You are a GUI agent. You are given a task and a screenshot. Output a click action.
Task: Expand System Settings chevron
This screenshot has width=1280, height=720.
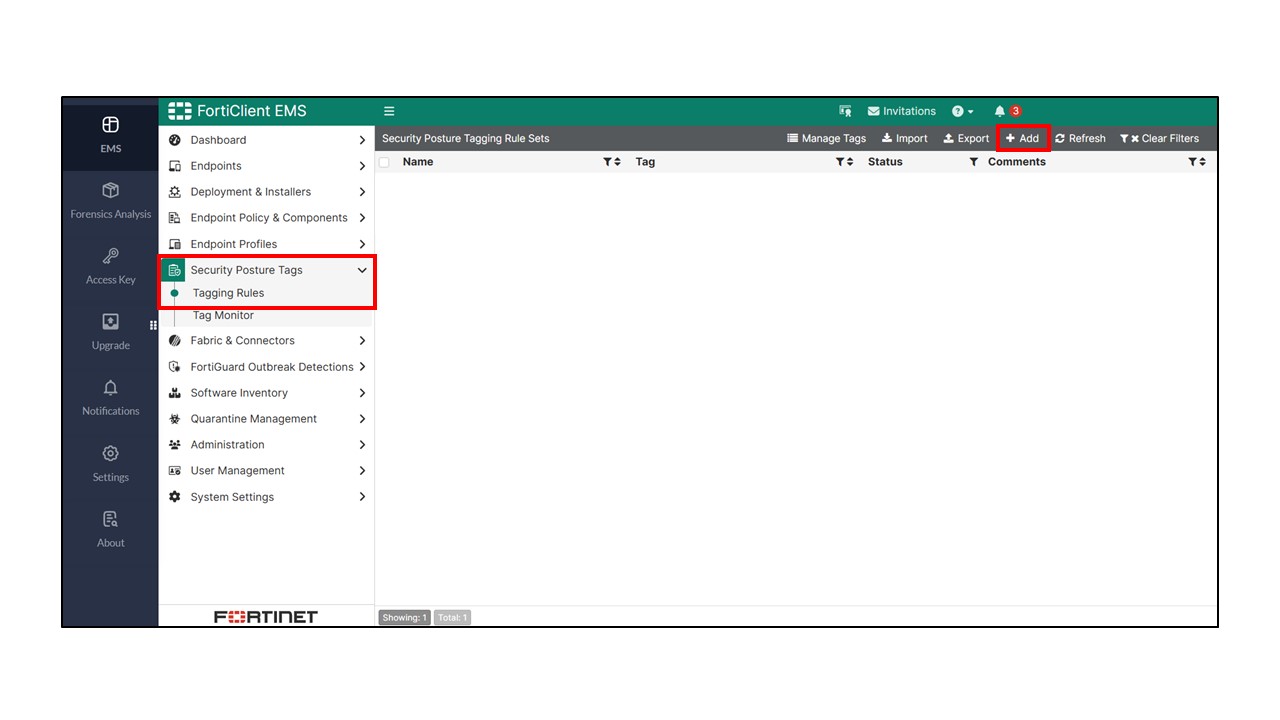pyautogui.click(x=362, y=497)
